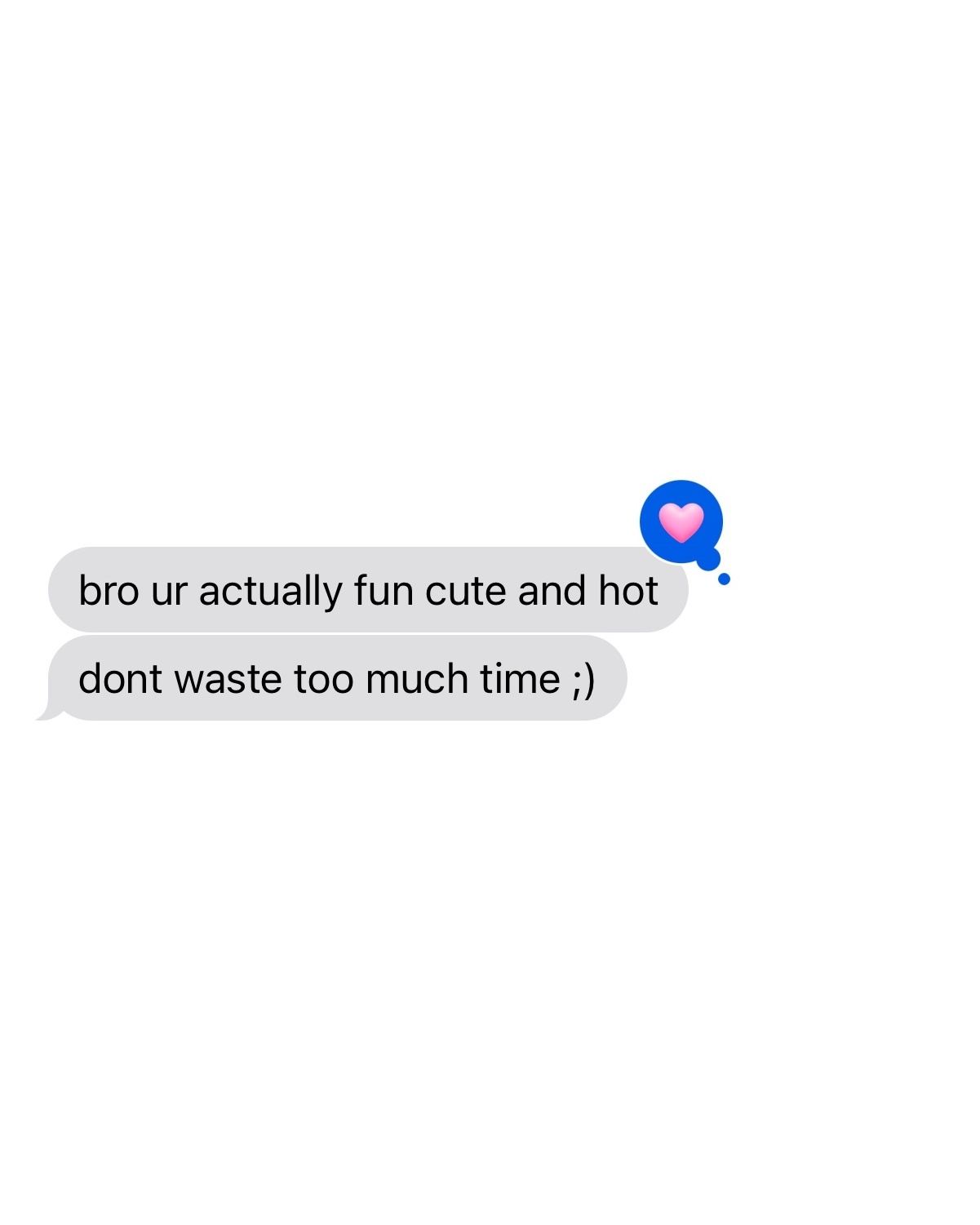Tap the pink heart tapback reaction
The width and height of the screenshot is (980, 1225).
click(681, 522)
